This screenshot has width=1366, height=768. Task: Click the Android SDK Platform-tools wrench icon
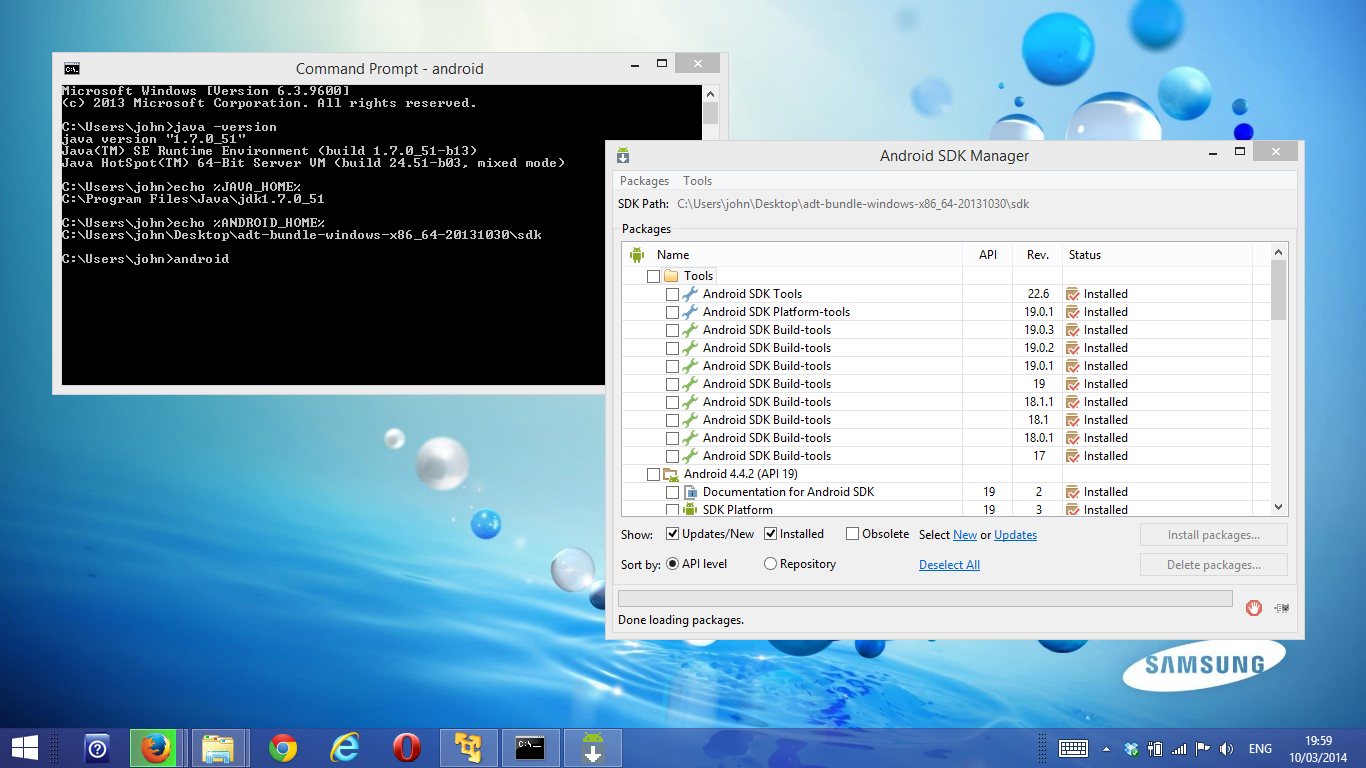690,312
